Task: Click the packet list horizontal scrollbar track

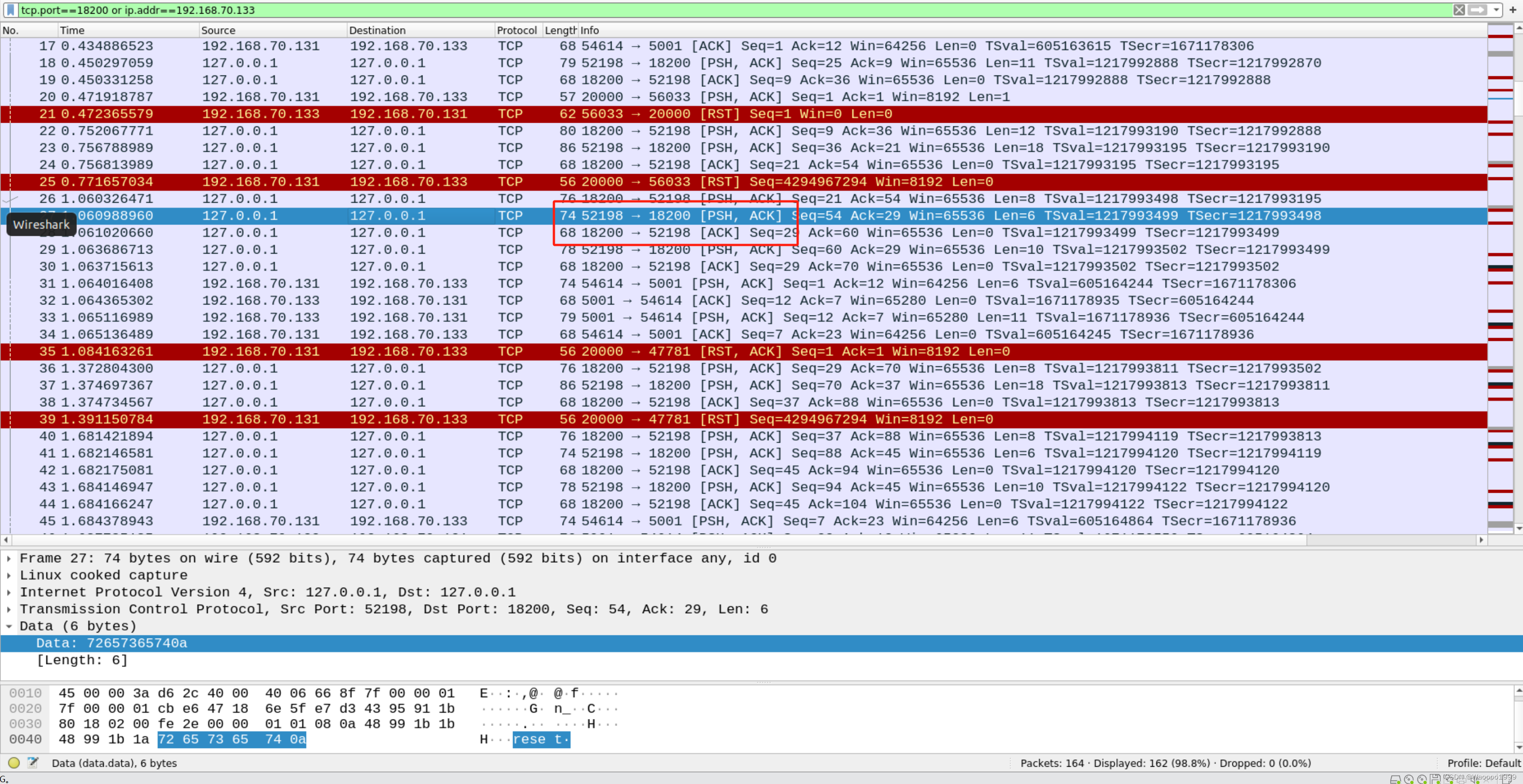Action: coord(744,539)
